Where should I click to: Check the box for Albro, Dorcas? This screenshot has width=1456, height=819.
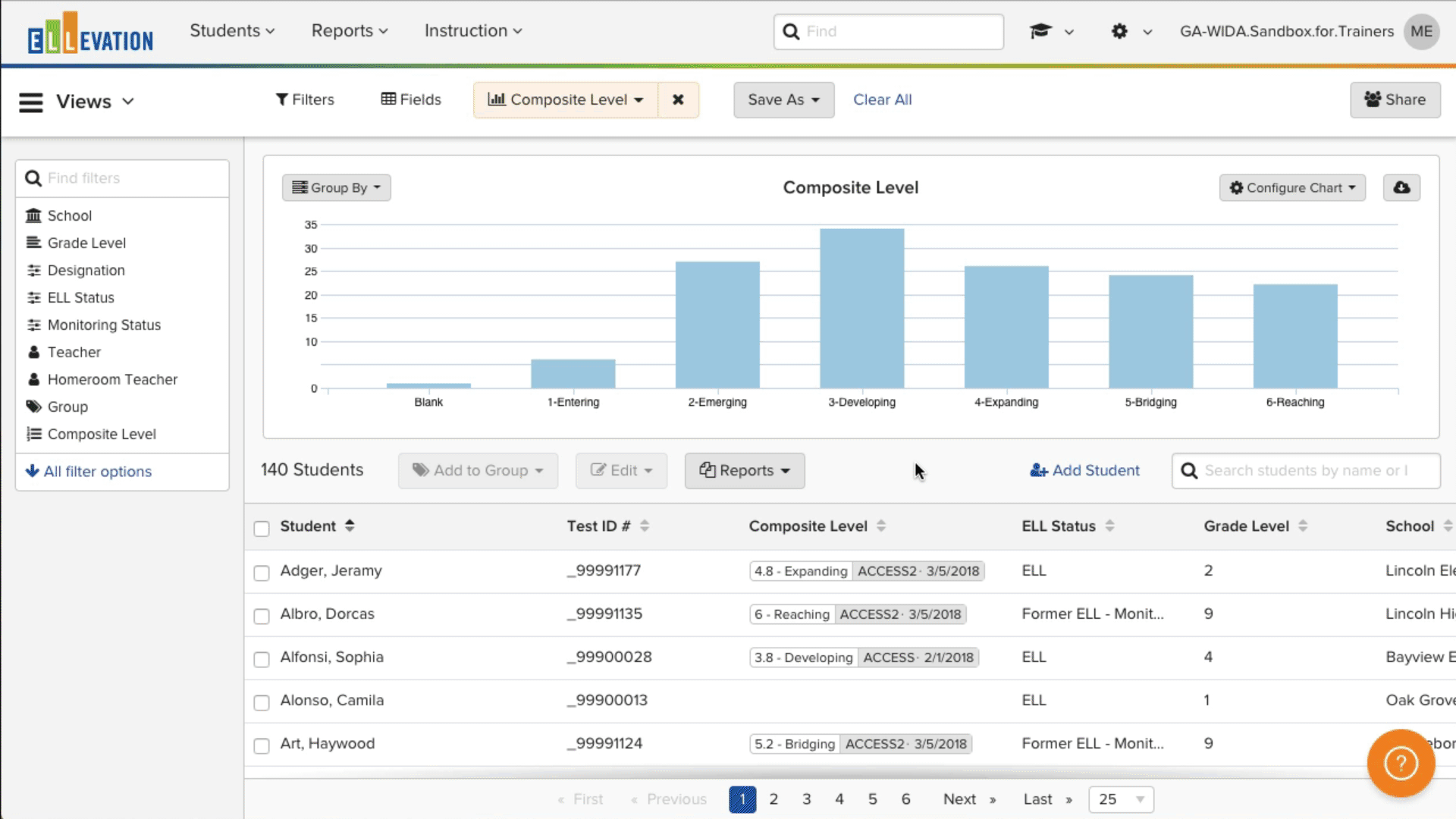262,616
